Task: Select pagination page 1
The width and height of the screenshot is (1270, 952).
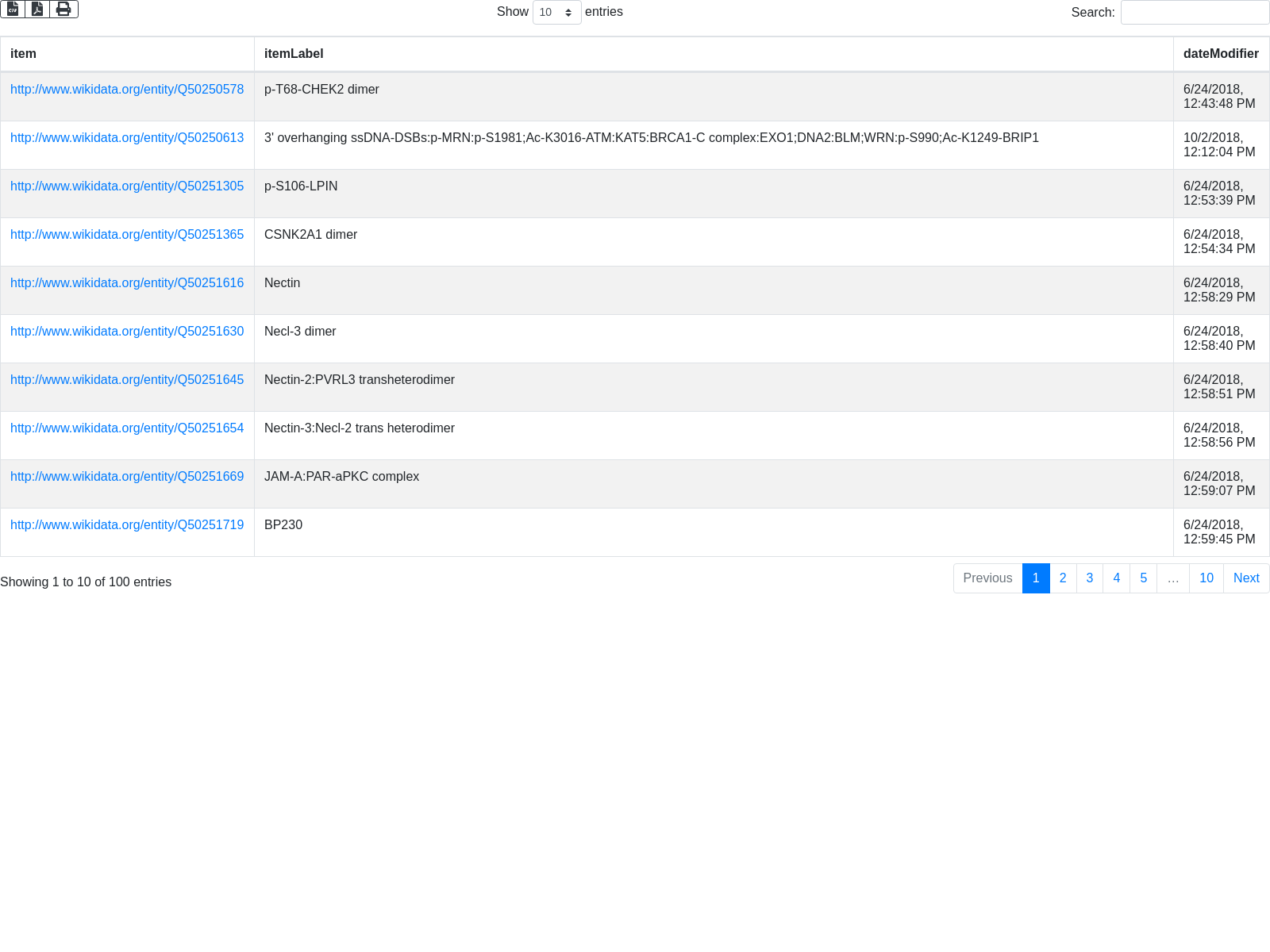Action: [1036, 578]
